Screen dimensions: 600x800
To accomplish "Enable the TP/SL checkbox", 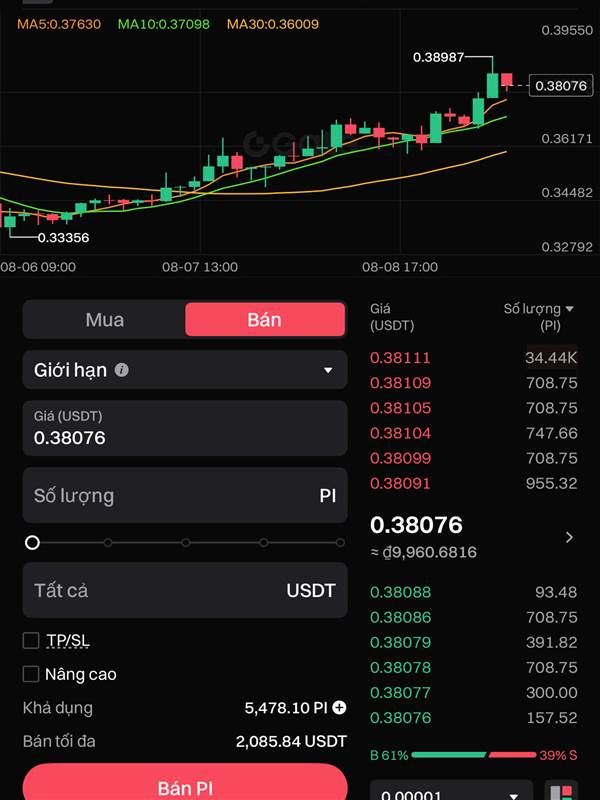I will [31, 640].
